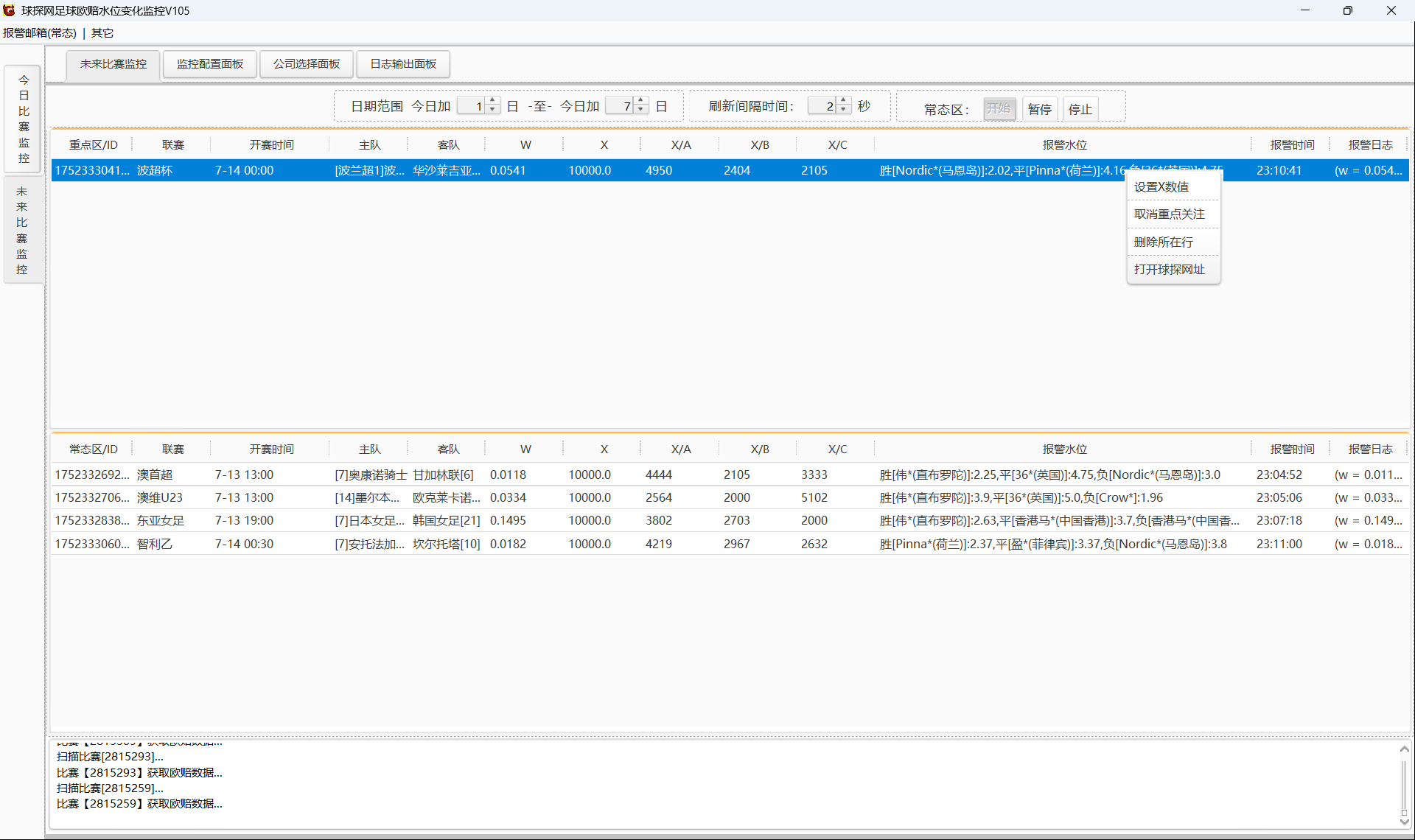Decrease the end day spinner value
The image size is (1415, 840).
point(641,110)
